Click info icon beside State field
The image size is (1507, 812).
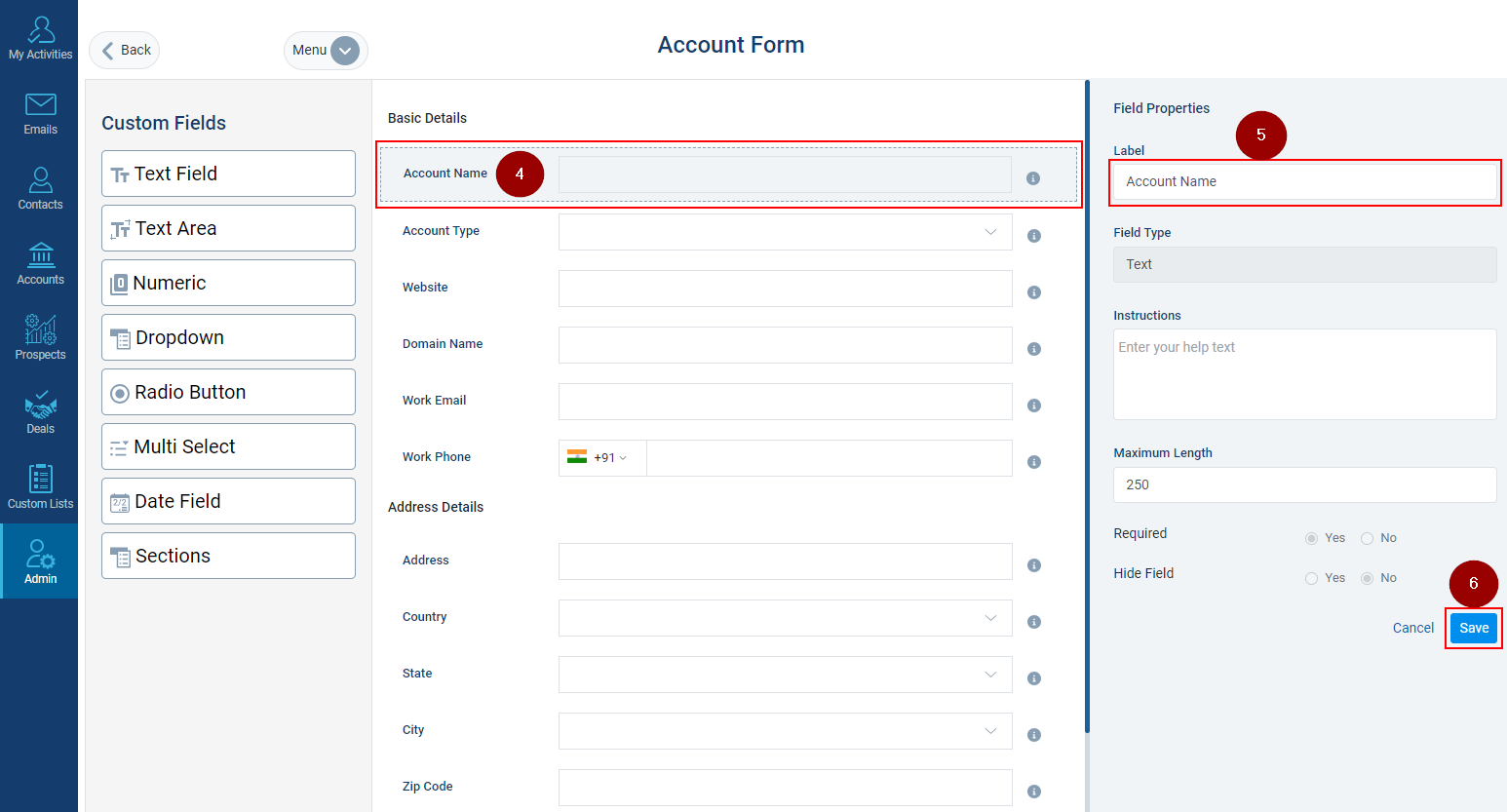pos(1034,678)
